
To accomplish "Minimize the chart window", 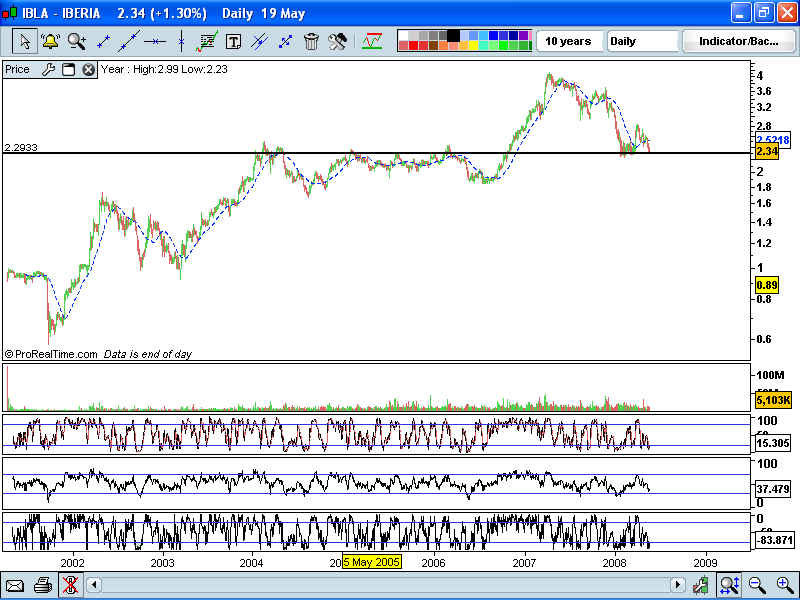I will [x=741, y=13].
